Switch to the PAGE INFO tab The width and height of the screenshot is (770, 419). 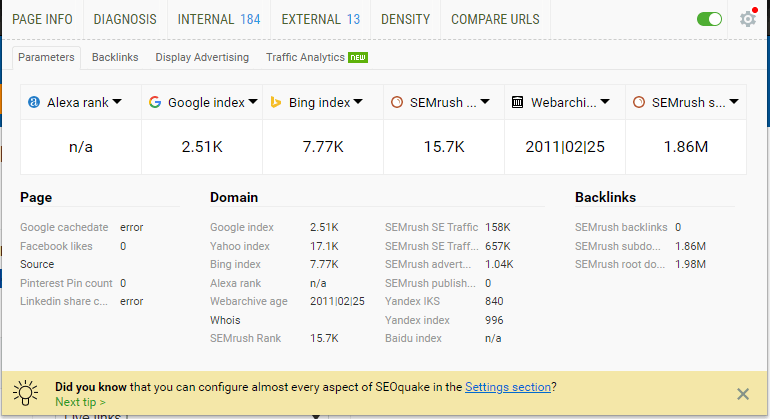[42, 19]
